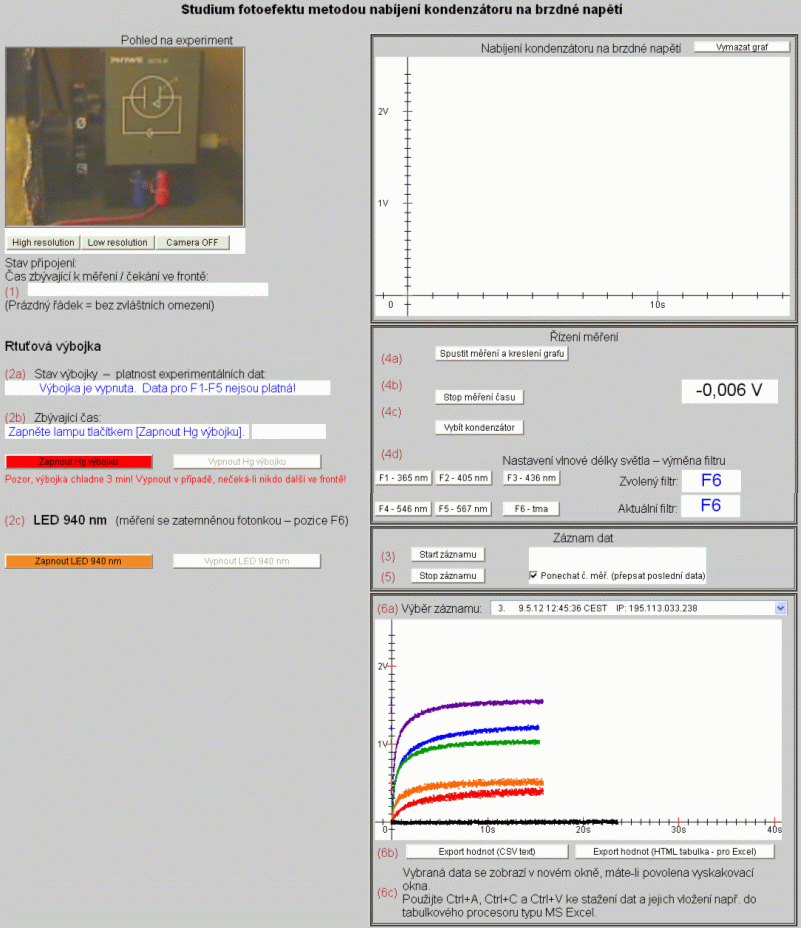Select Low resolution camera mode
This screenshot has height=928, width=801.
point(117,243)
